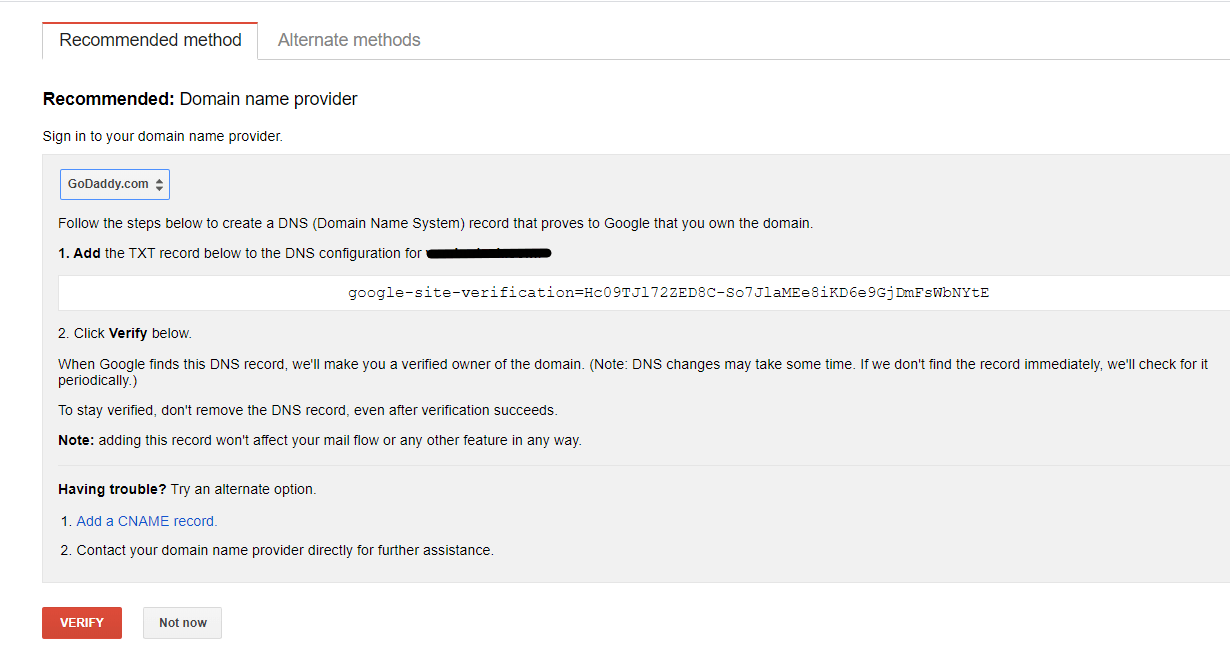This screenshot has height=656, width=1230.
Task: Choose a different domain name provider
Action: [x=113, y=184]
